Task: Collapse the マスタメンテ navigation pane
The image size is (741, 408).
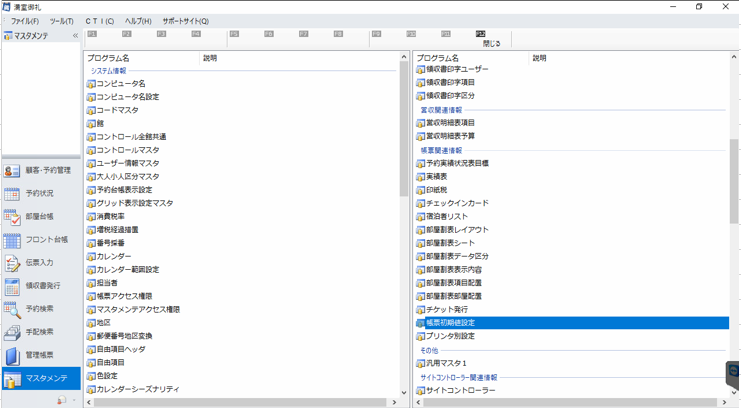Action: [x=75, y=36]
